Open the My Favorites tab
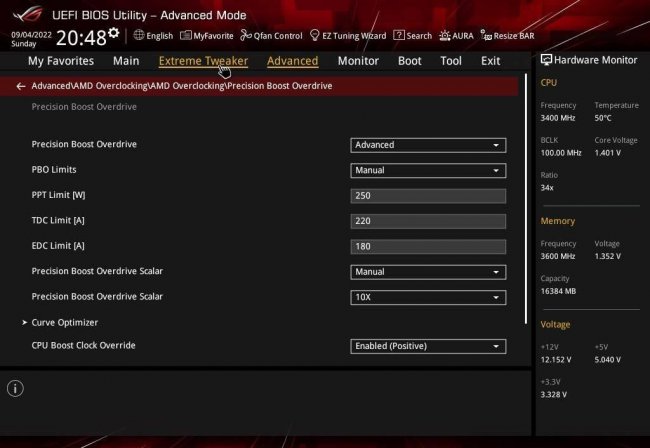This screenshot has height=448, width=650. pos(61,61)
